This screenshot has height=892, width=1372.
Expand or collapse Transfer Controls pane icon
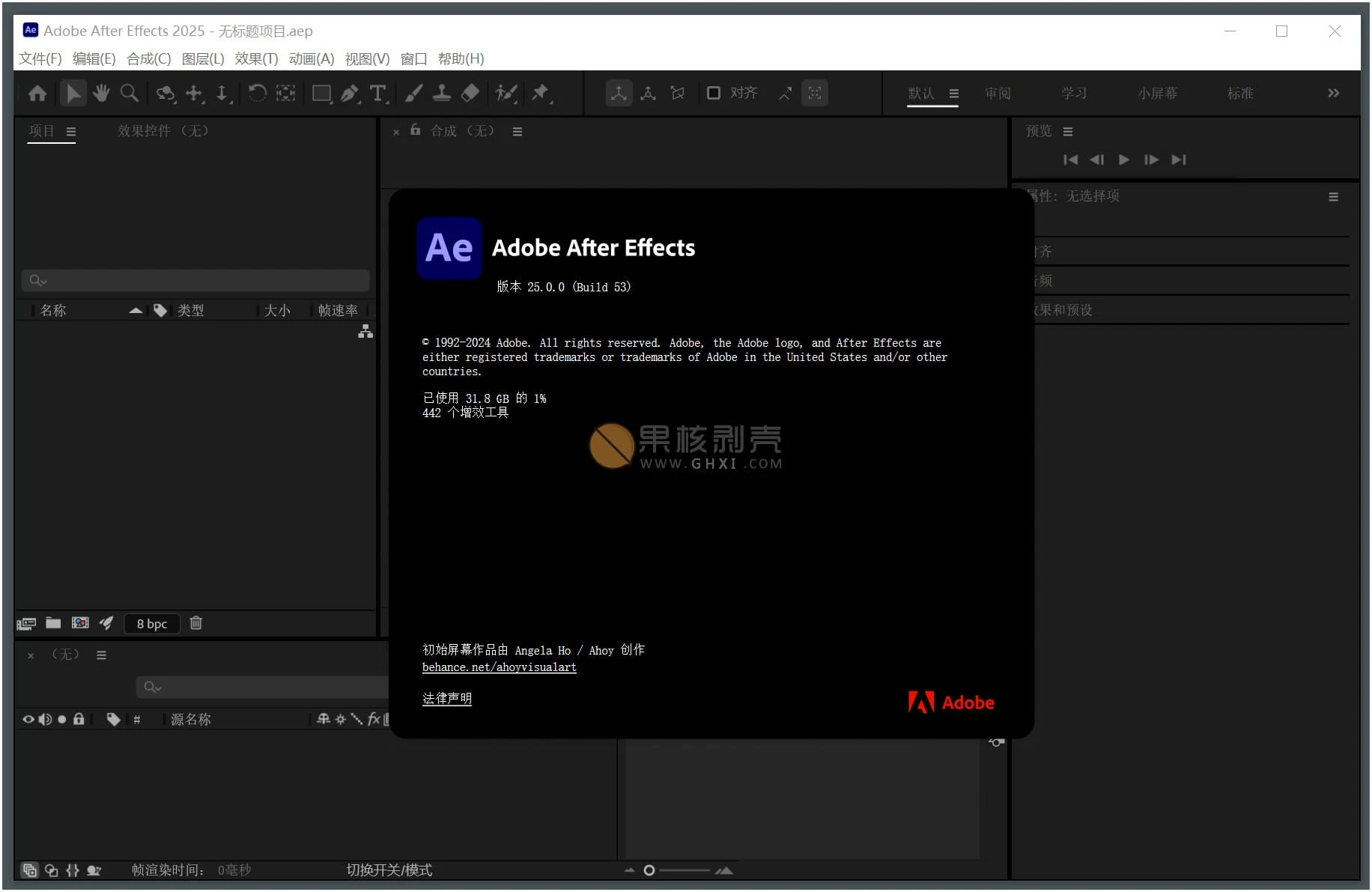click(52, 870)
